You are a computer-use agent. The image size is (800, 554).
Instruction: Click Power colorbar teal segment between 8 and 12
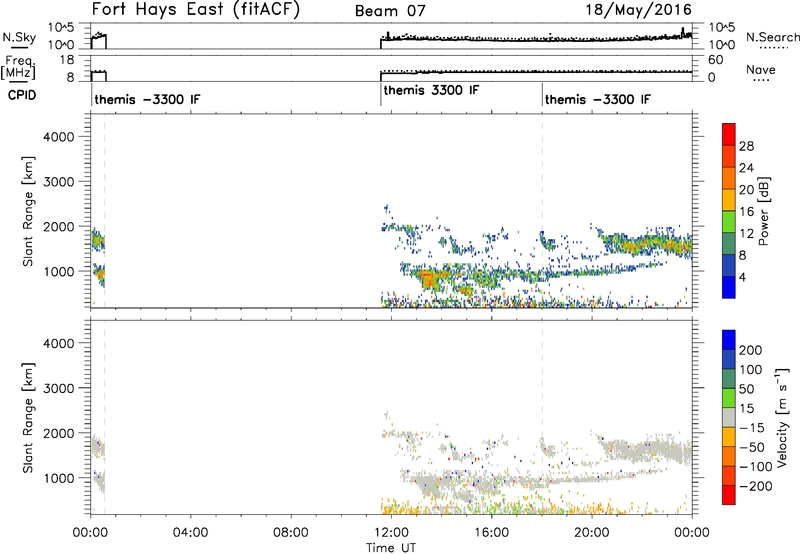[729, 243]
